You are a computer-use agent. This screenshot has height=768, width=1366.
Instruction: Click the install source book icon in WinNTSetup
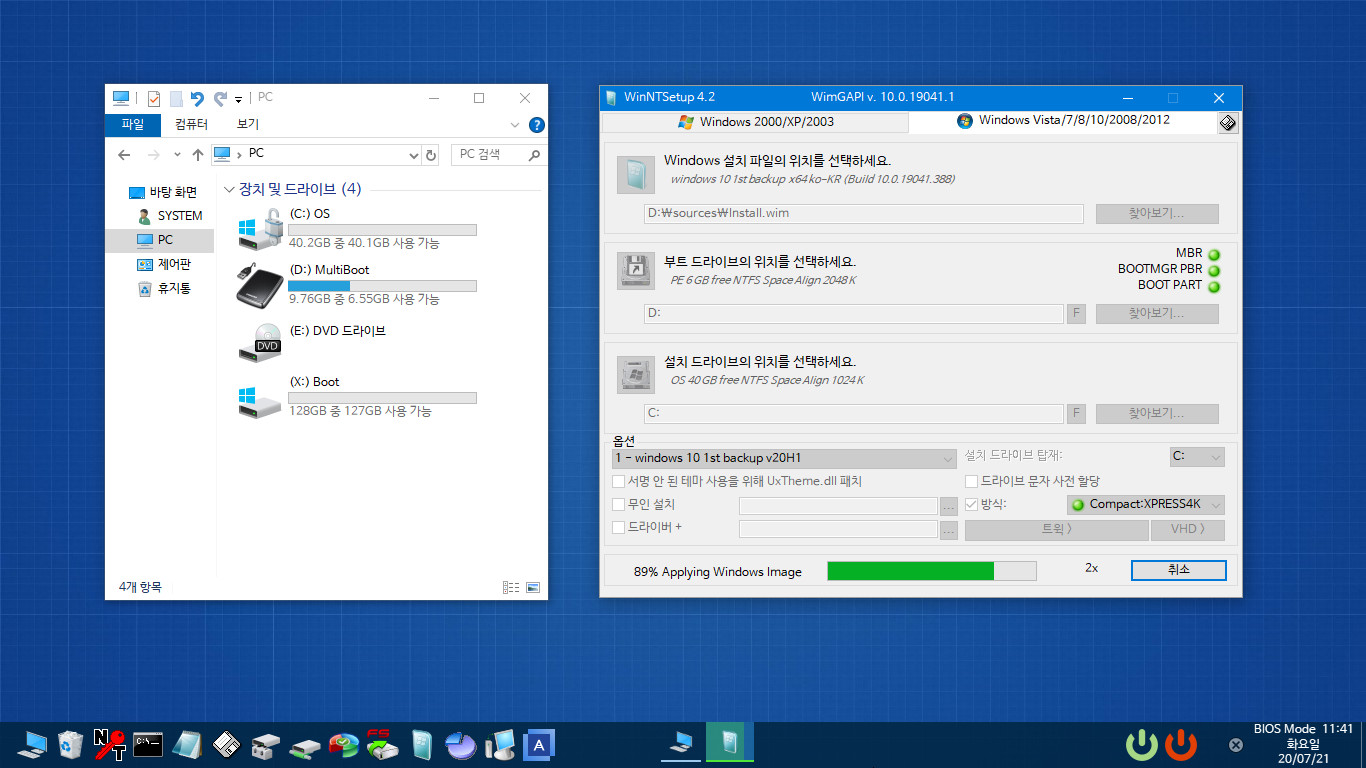(635, 175)
